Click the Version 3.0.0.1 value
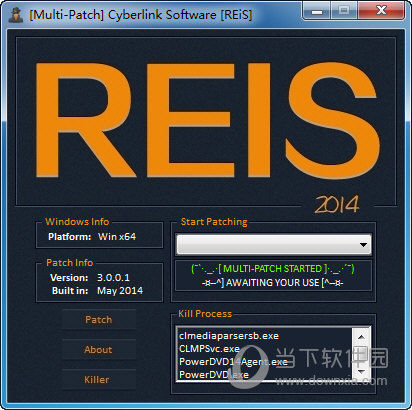Screen dimensions: 412x410 point(113,277)
